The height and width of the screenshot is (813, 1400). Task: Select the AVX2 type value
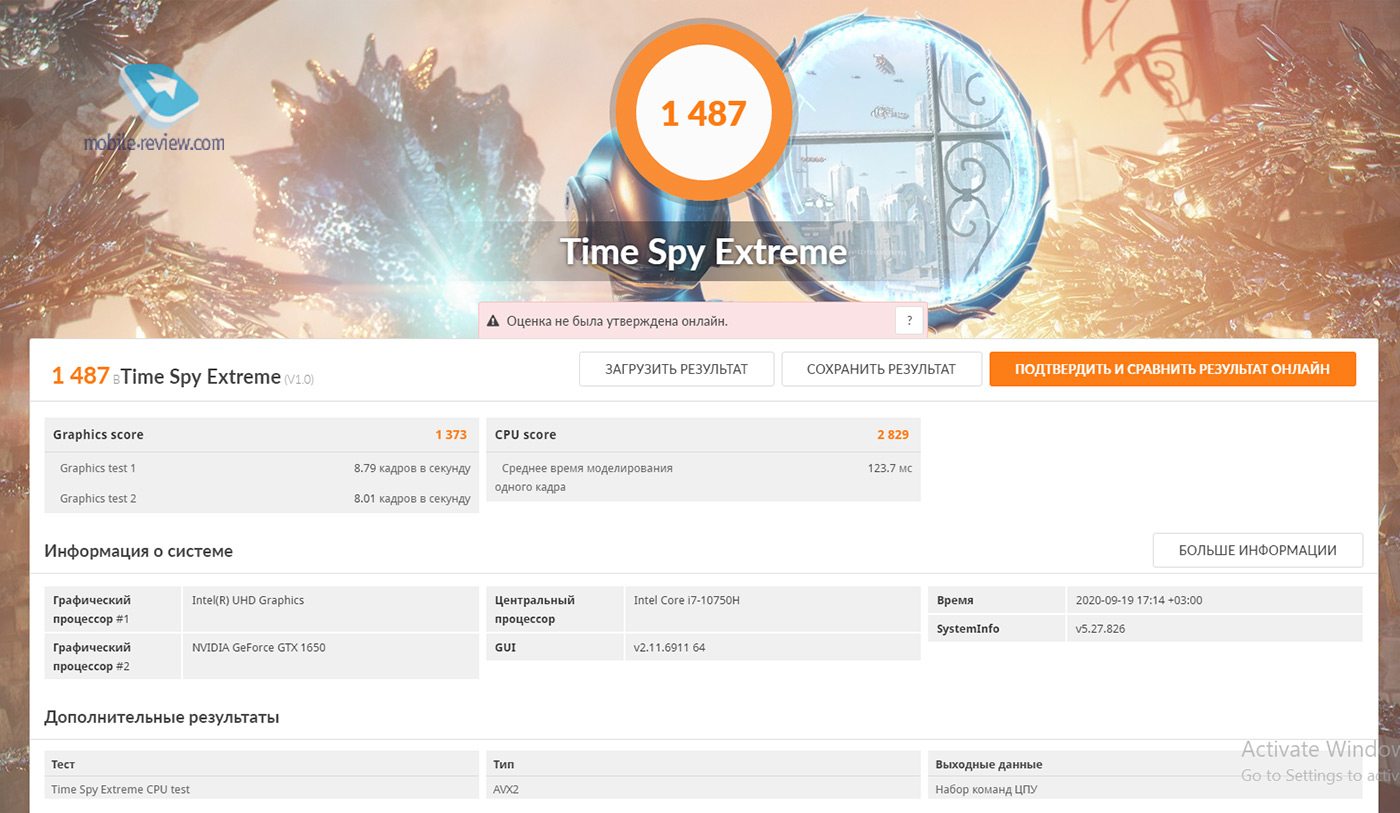pyautogui.click(x=508, y=789)
